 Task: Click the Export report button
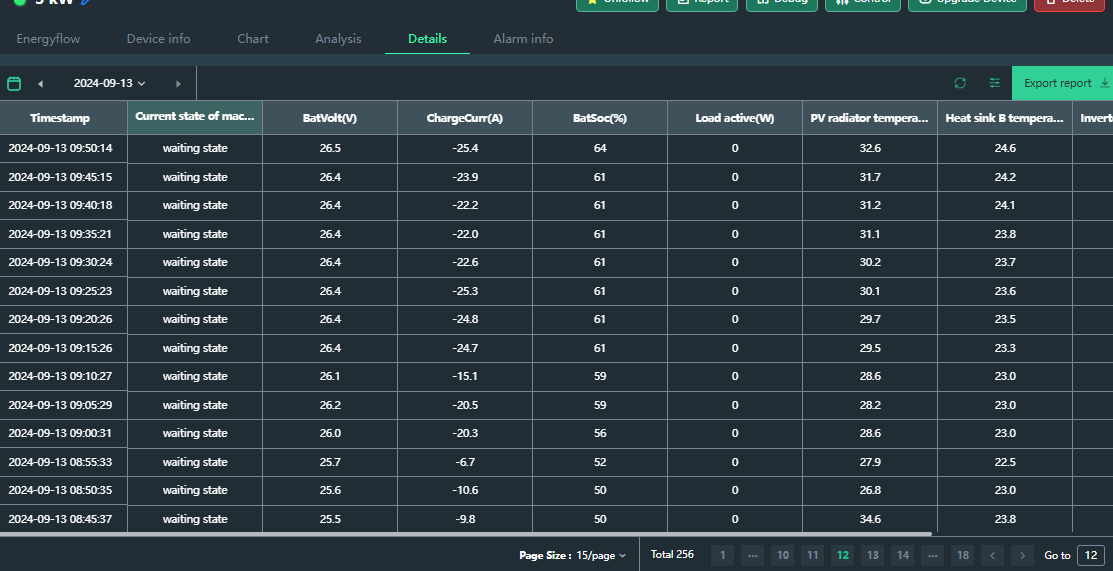(1062, 83)
